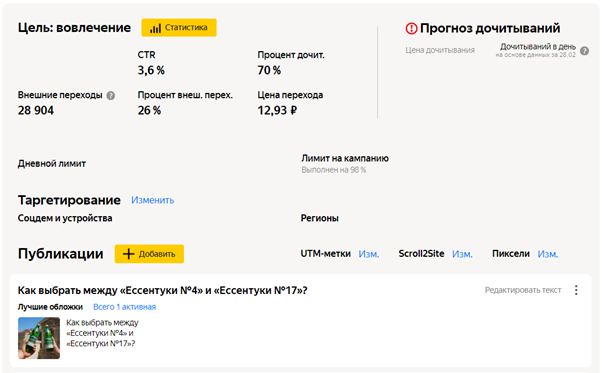Click the red warning icon near Прогноз дочитываний
The width and height of the screenshot is (602, 373).
pyautogui.click(x=411, y=28)
